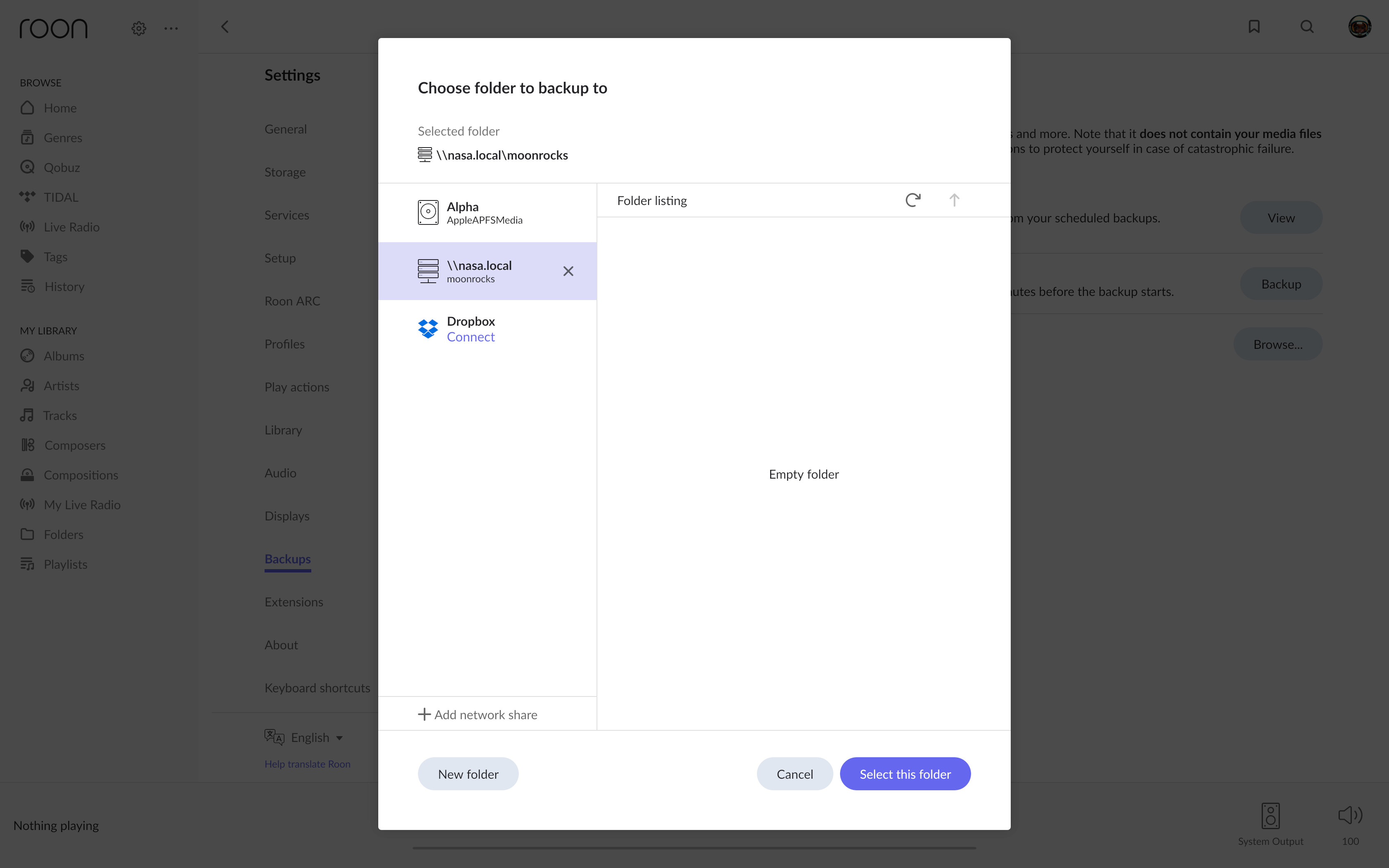Screen dimensions: 1389x868
Task: Open the English language dropdown
Action: (303, 738)
